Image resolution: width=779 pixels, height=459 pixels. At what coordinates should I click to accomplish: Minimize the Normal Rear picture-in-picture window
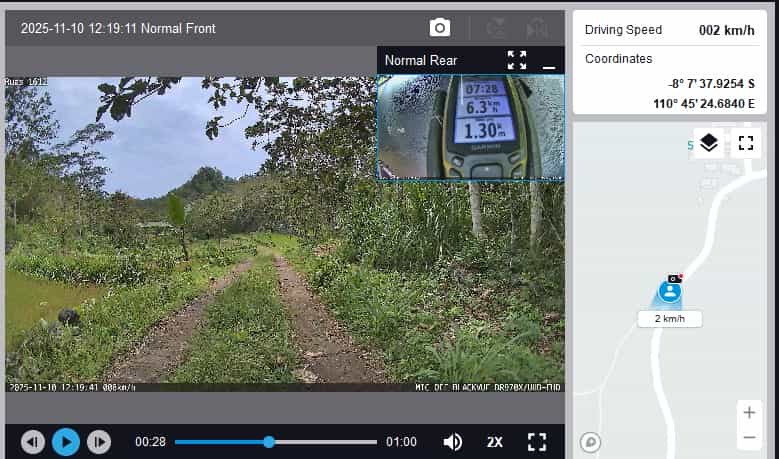click(548, 61)
